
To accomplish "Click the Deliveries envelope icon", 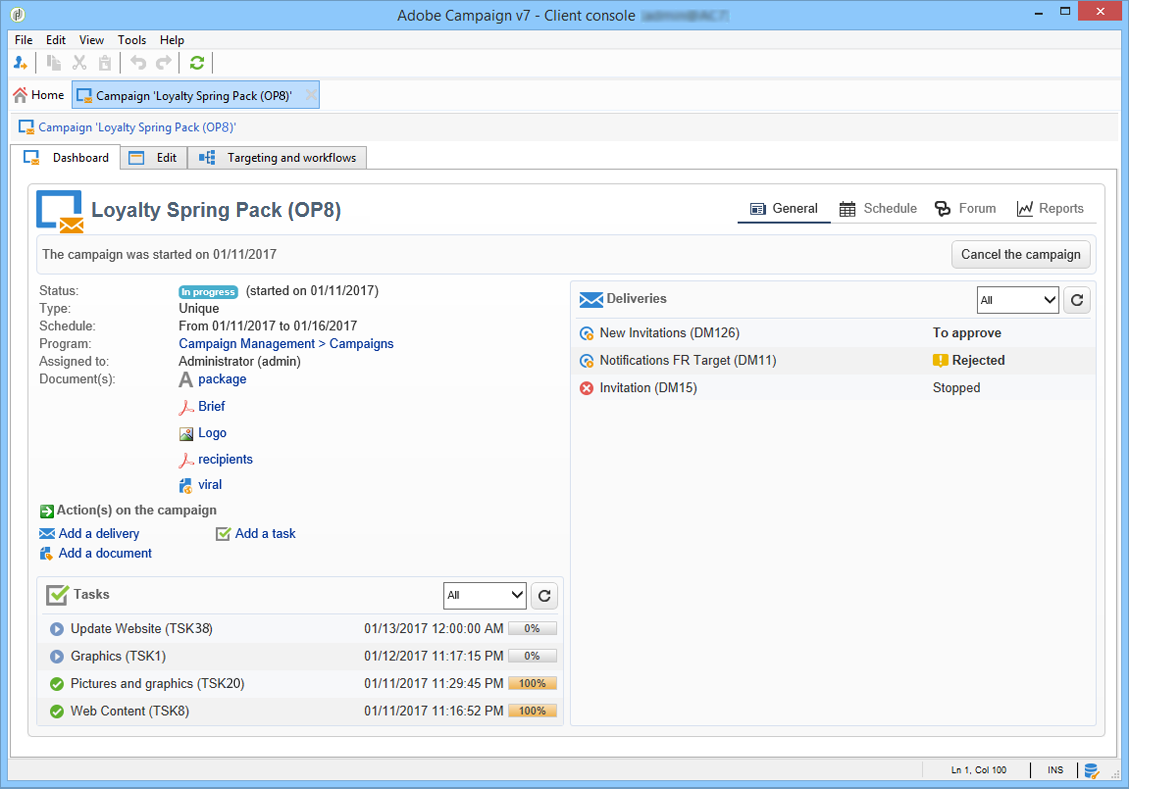I will click(591, 299).
